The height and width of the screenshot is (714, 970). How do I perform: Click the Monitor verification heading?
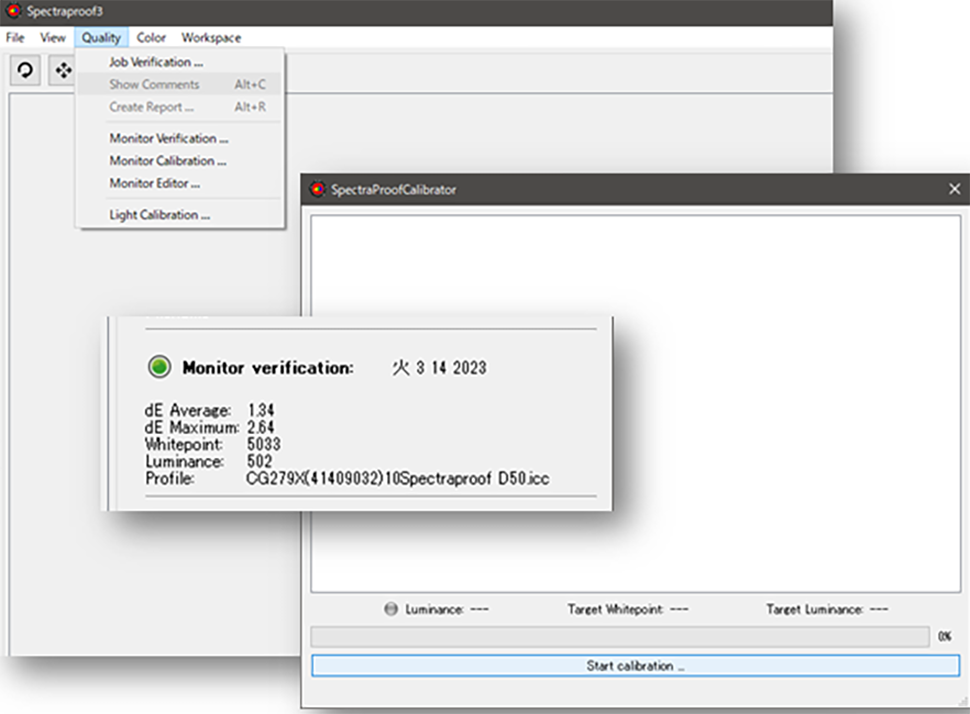coord(268,368)
